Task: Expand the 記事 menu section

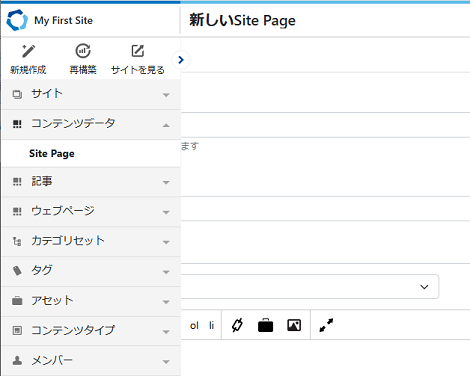Action: pos(91,182)
